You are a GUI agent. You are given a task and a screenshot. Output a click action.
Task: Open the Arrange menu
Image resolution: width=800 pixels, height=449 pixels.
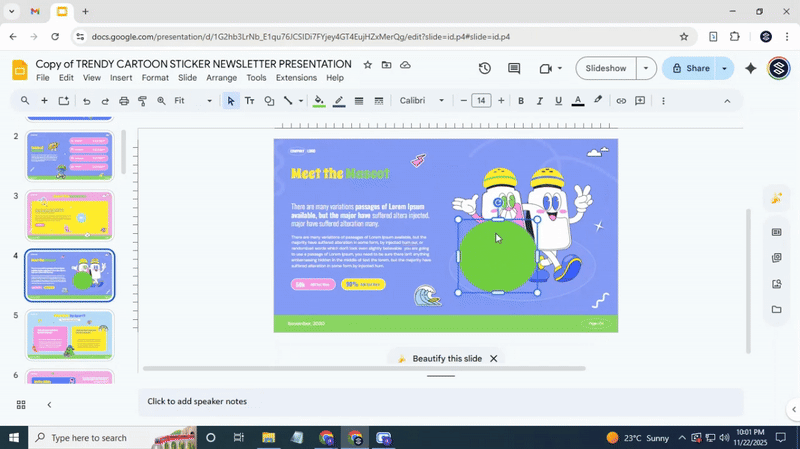click(221, 78)
